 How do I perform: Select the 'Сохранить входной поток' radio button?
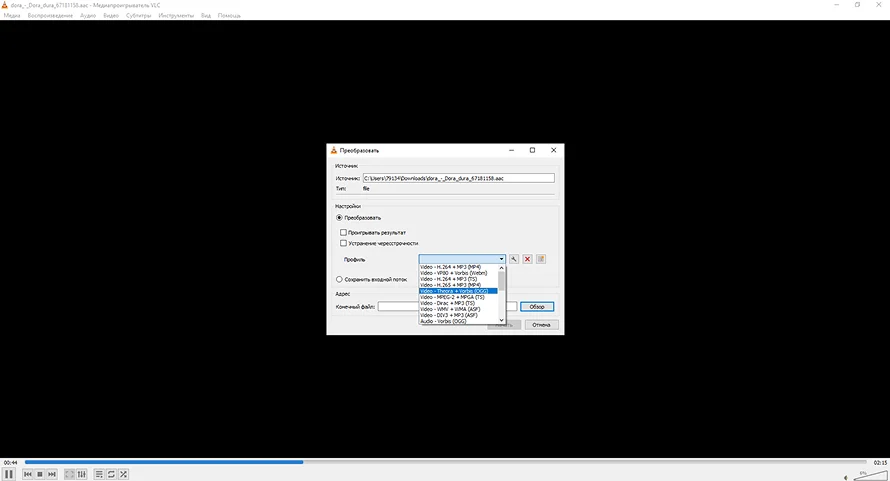pyautogui.click(x=340, y=279)
